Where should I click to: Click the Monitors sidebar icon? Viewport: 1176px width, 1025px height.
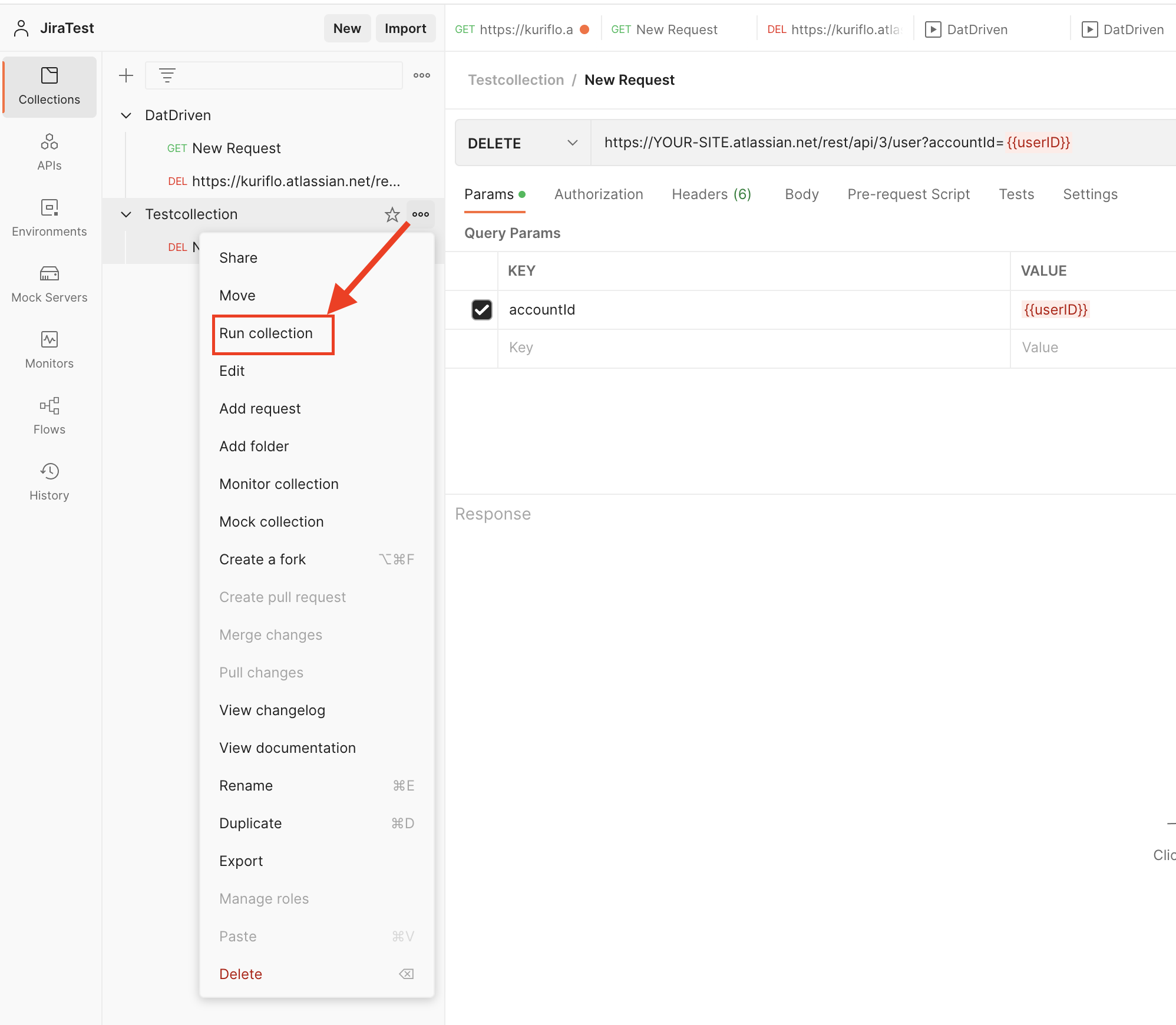(49, 339)
